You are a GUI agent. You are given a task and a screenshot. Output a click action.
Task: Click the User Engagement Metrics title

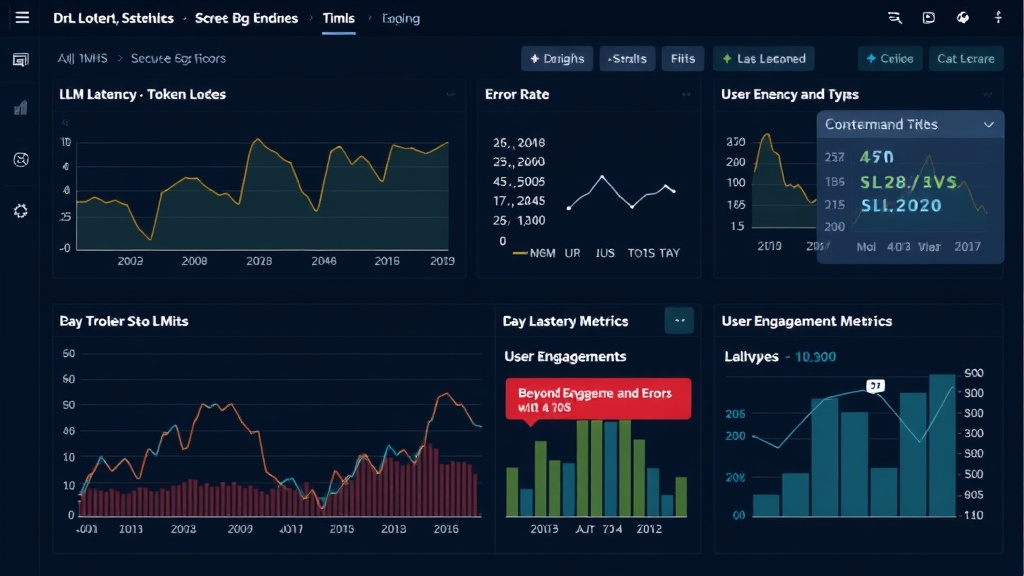(x=807, y=321)
